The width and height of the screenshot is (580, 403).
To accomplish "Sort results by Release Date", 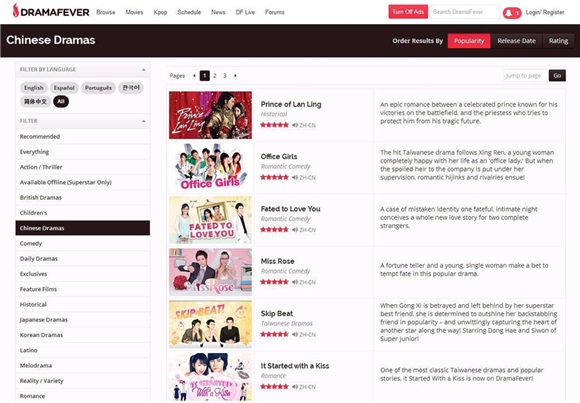I will pos(516,41).
